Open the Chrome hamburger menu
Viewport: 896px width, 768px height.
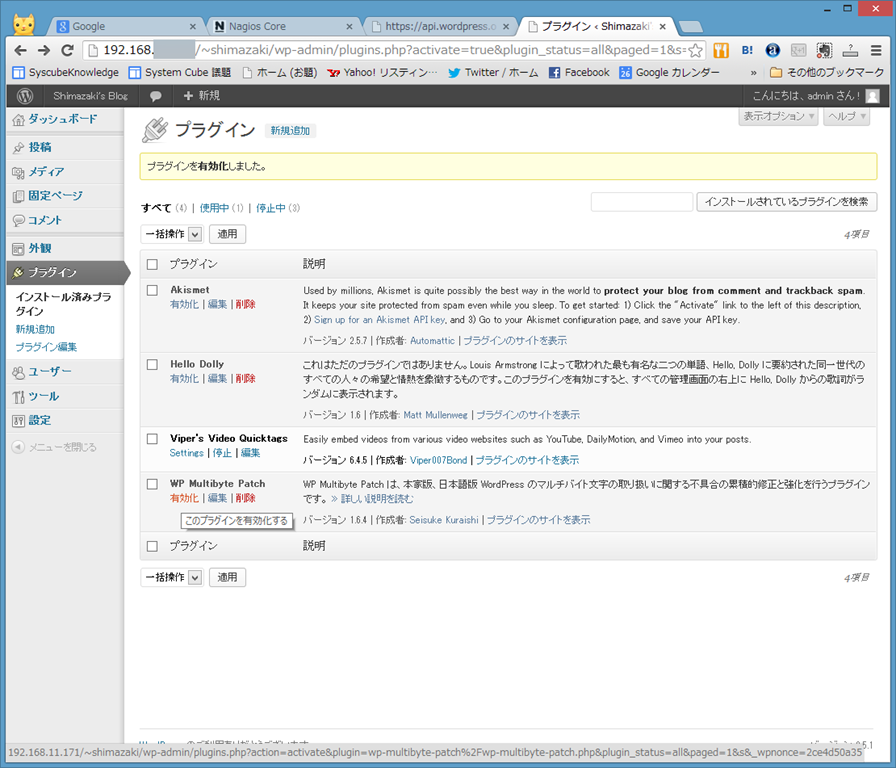point(876,50)
